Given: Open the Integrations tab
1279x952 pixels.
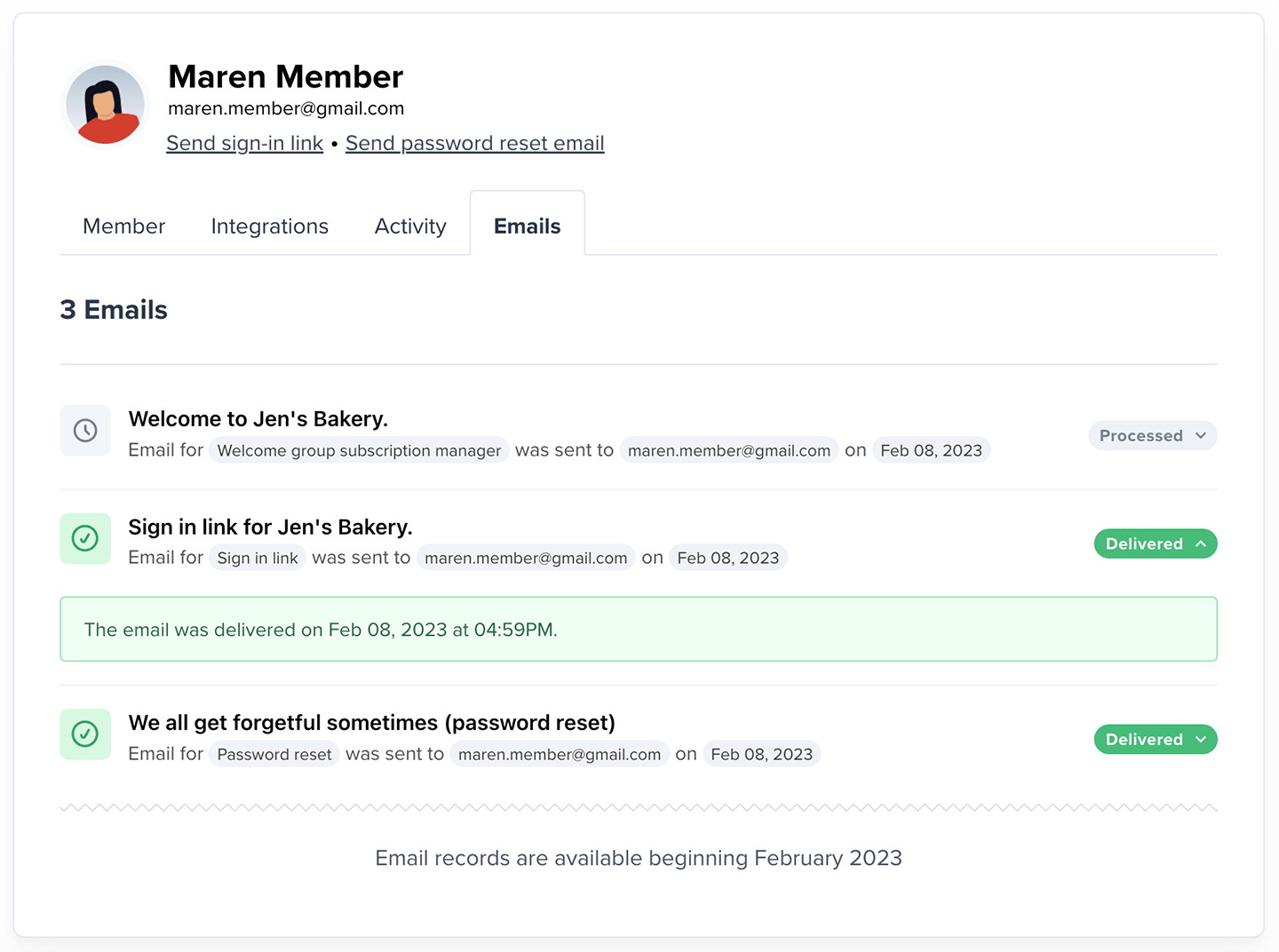Looking at the screenshot, I should (x=269, y=226).
